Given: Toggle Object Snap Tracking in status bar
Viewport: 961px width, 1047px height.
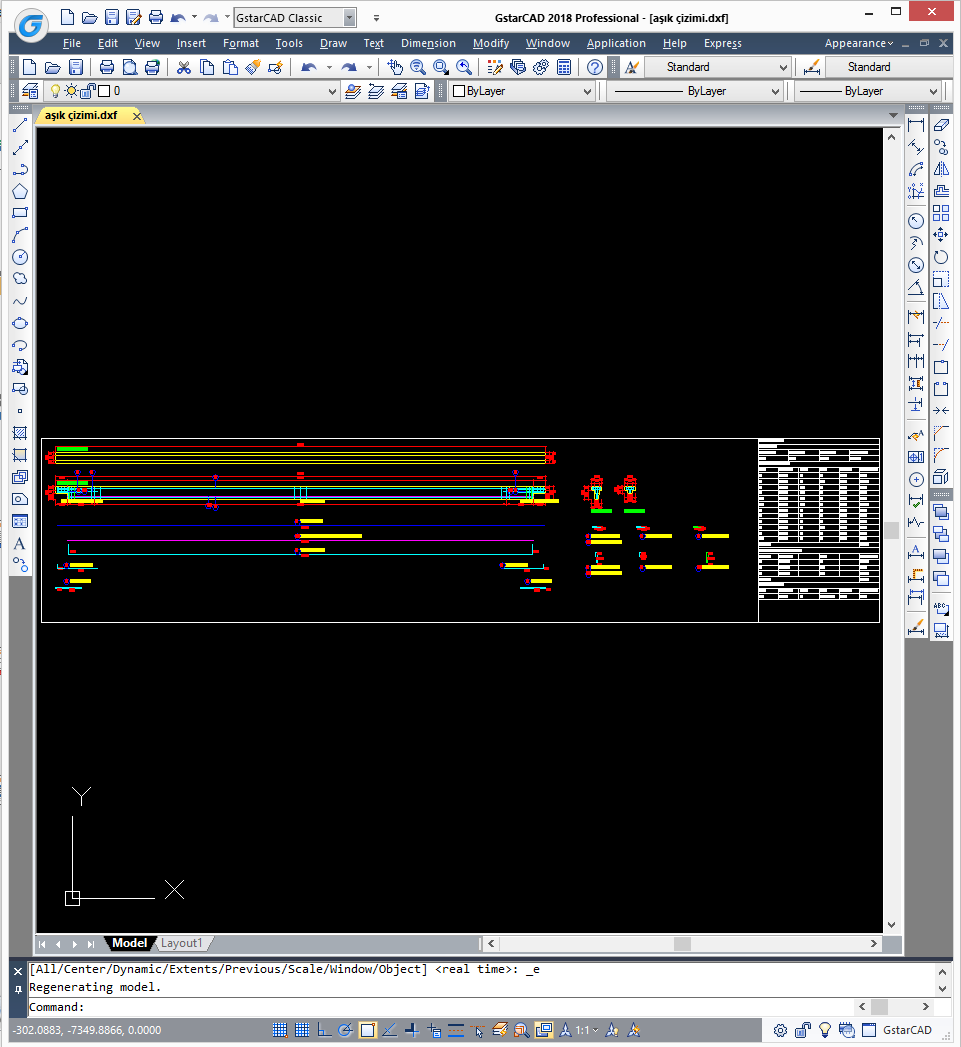Looking at the screenshot, I should (x=389, y=1030).
